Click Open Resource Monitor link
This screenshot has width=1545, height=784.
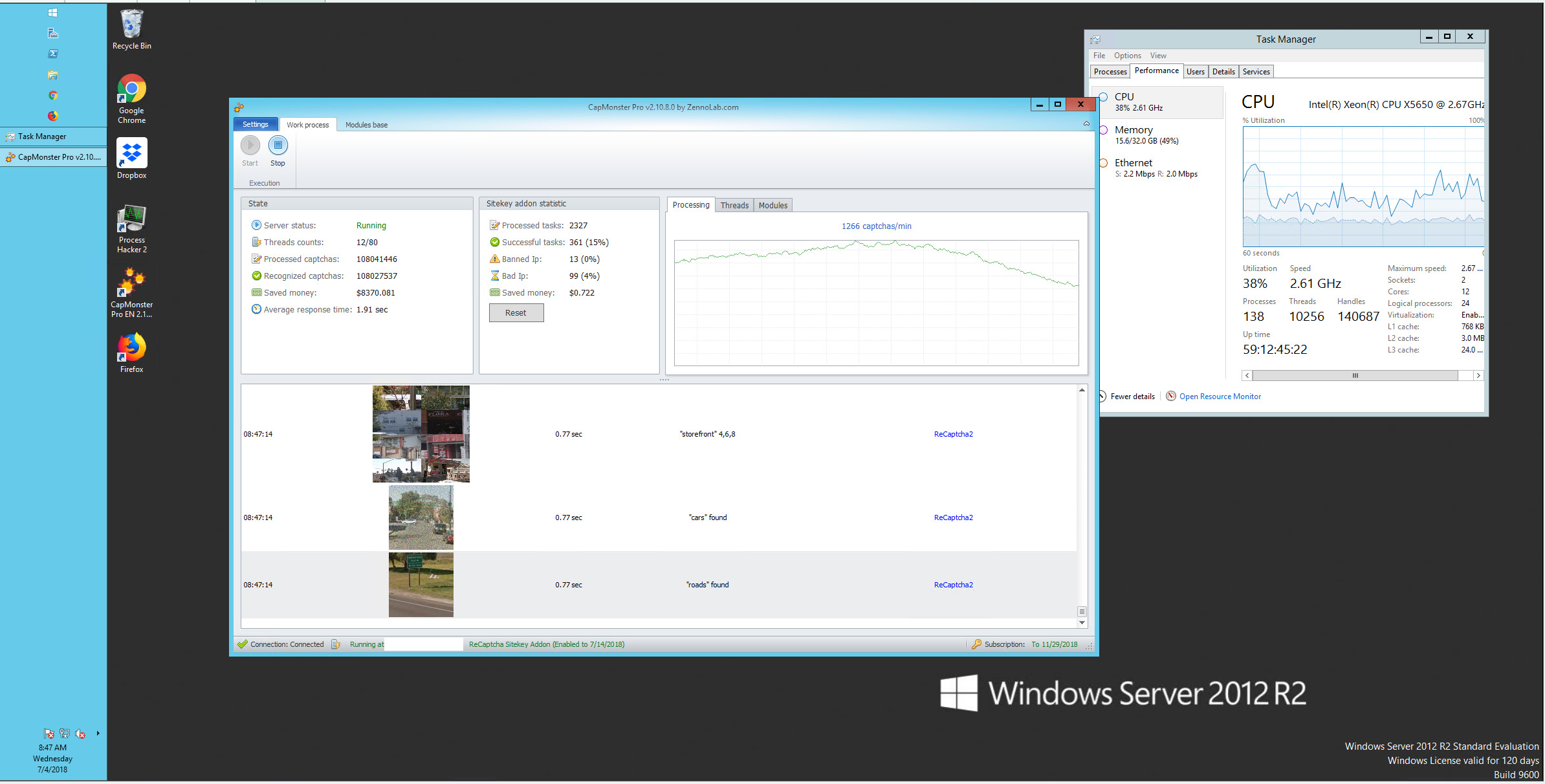[1220, 397]
